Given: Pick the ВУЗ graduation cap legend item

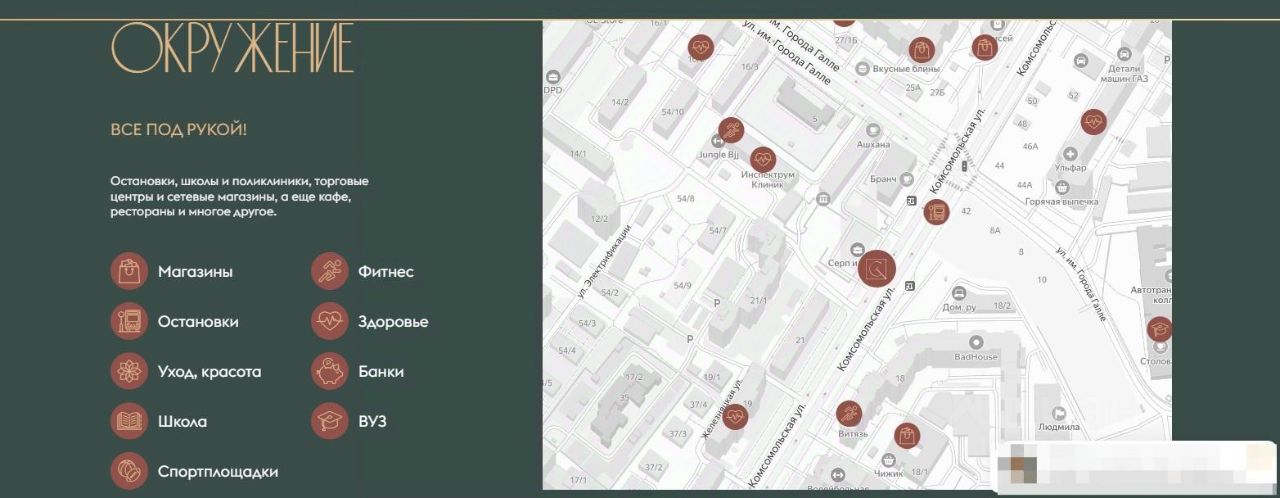Looking at the screenshot, I should [348, 421].
